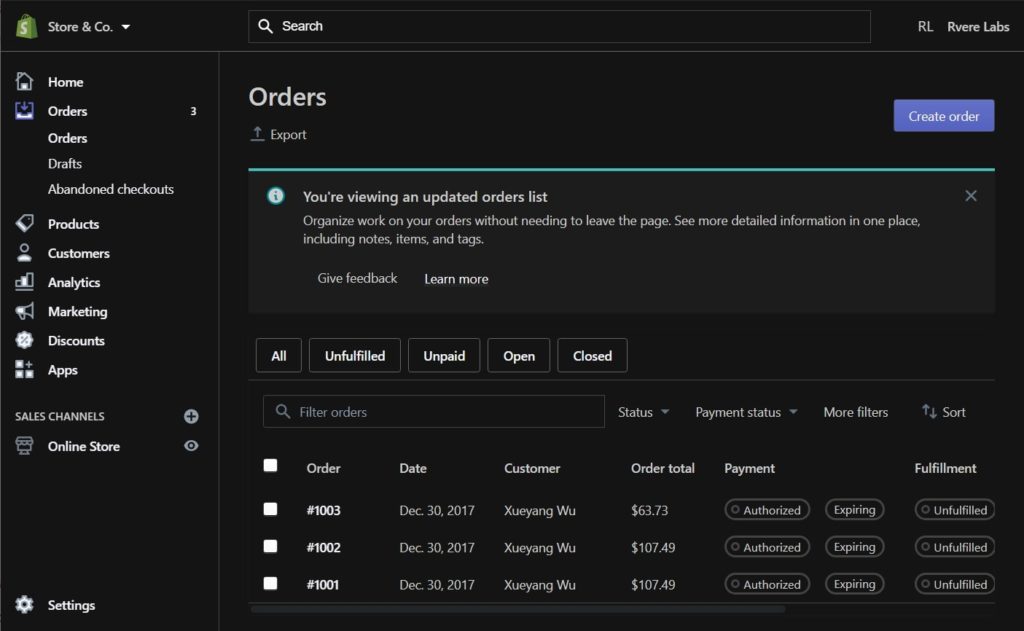The image size is (1024, 631).
Task: Open Discounts badge icon
Action: (25, 340)
